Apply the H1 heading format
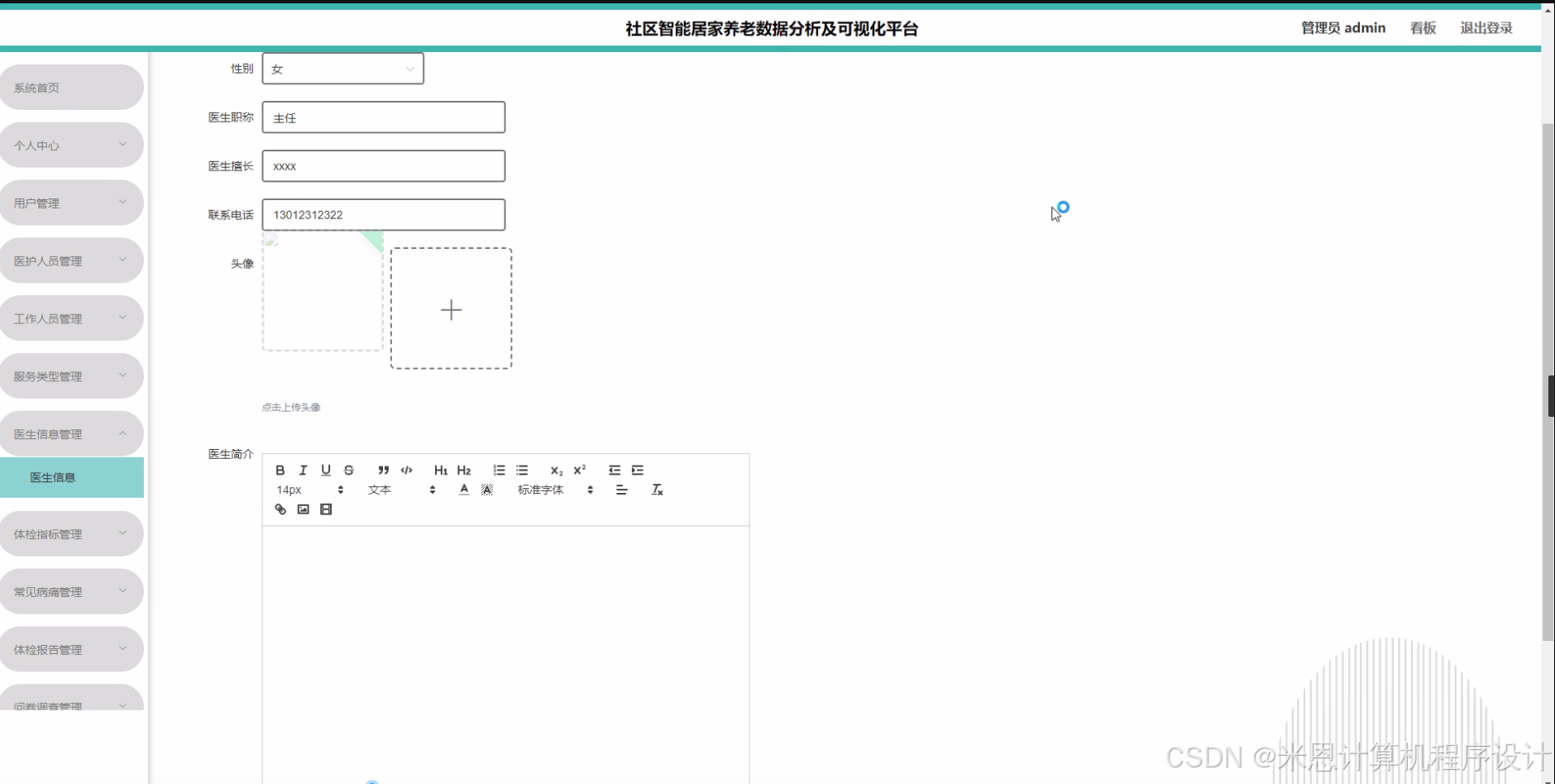The height and width of the screenshot is (784, 1555). pos(440,470)
